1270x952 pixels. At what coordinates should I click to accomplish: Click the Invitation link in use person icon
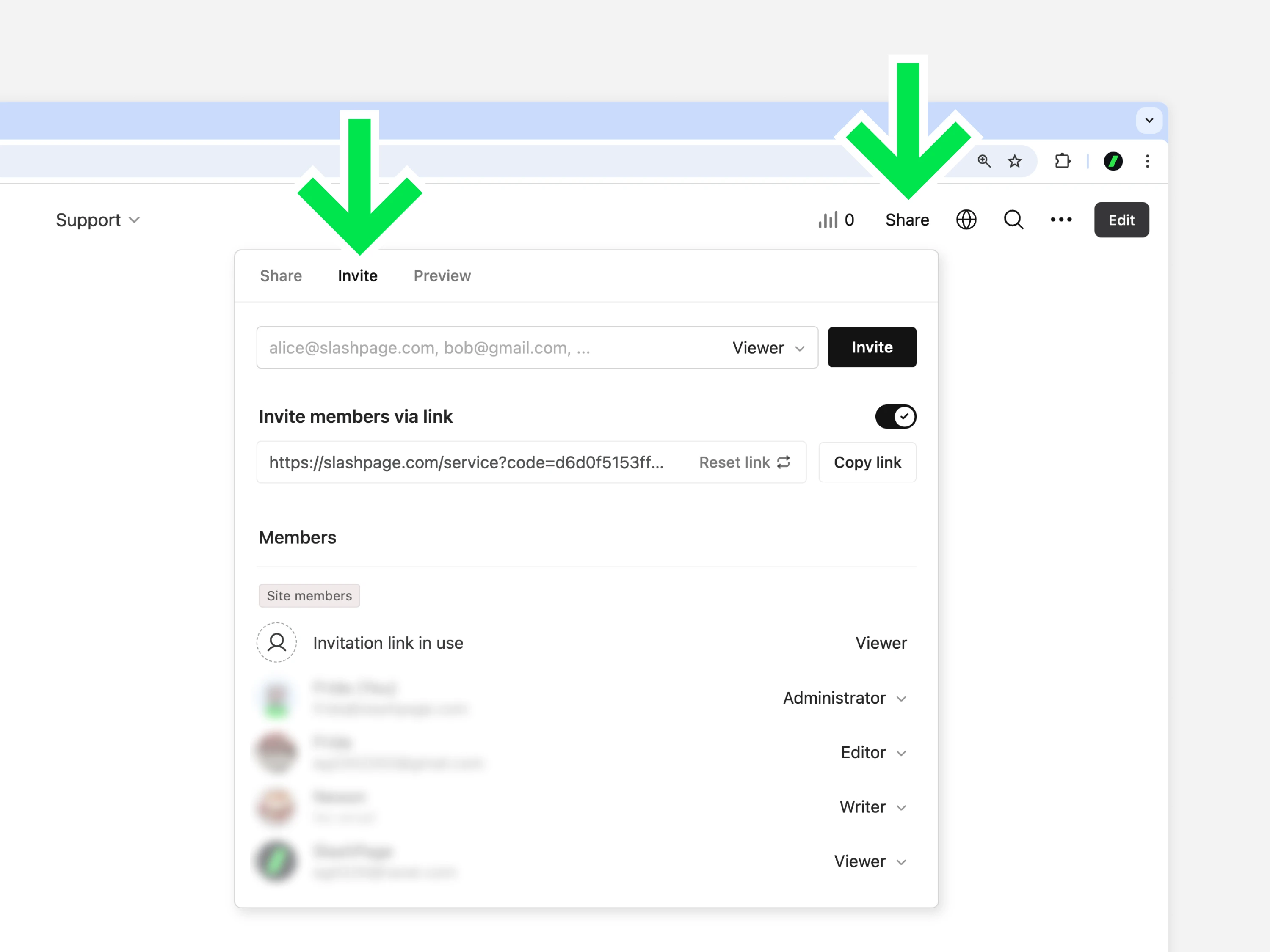pos(277,643)
